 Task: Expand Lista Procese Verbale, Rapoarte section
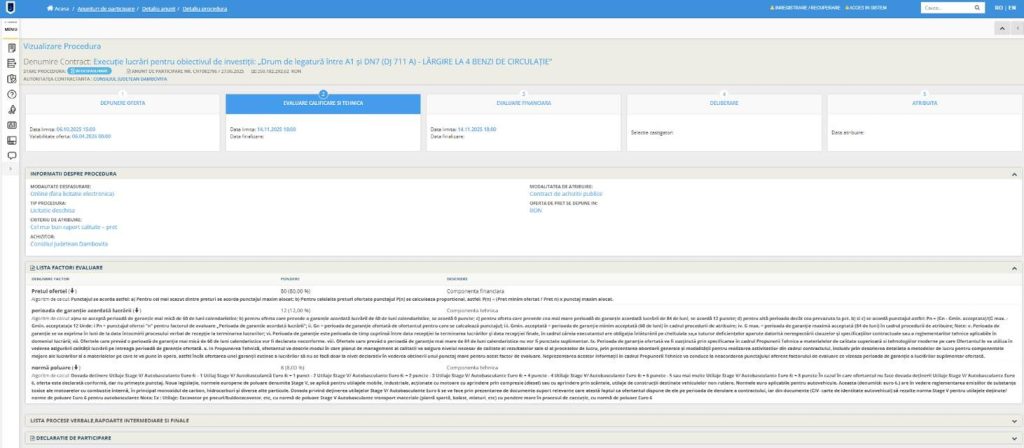(x=1015, y=421)
